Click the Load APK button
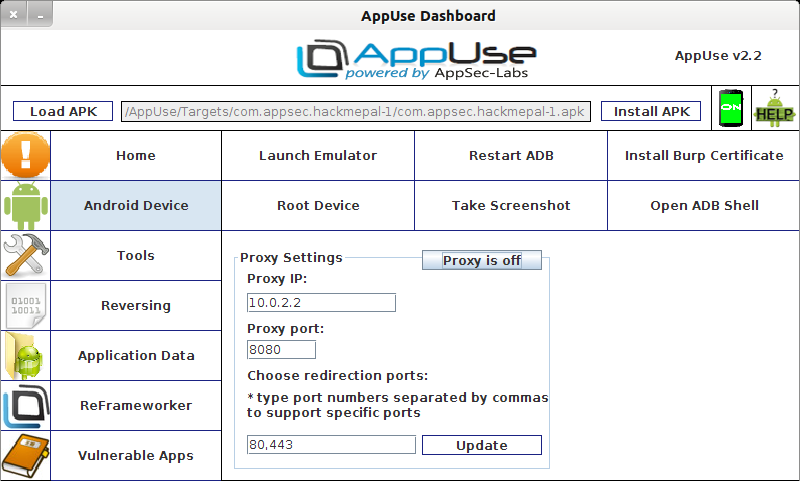This screenshot has height=481, width=800. tap(63, 111)
